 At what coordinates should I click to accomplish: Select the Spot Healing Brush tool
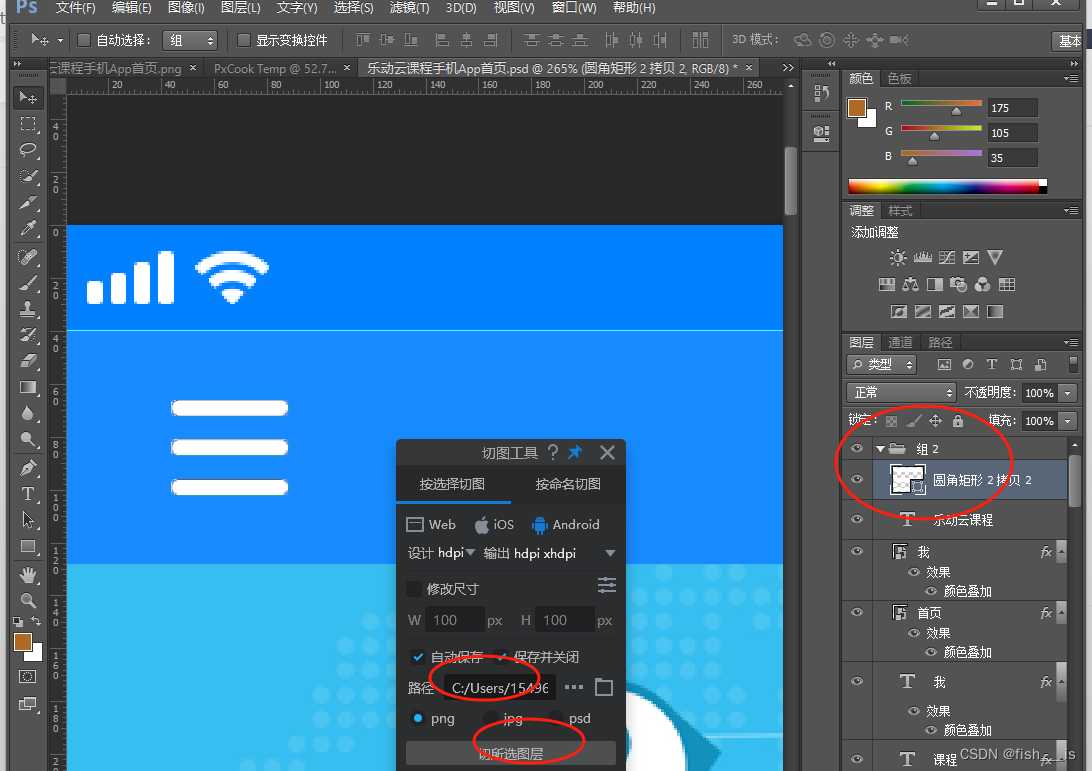point(28,257)
